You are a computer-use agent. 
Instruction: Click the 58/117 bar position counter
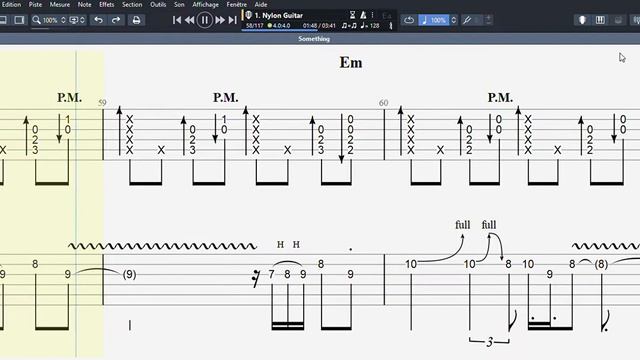(x=255, y=26)
